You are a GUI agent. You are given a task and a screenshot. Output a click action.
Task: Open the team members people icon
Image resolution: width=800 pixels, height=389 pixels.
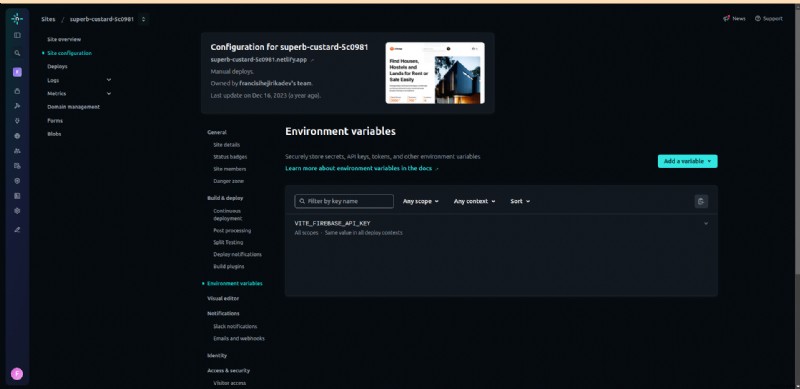17,151
